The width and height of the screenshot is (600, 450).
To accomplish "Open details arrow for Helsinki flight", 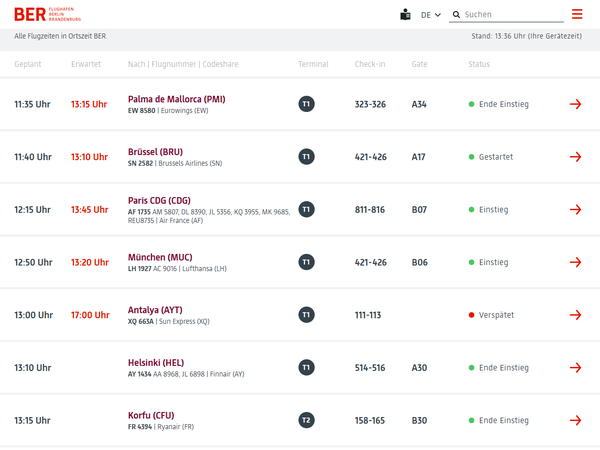I will click(x=575, y=368).
